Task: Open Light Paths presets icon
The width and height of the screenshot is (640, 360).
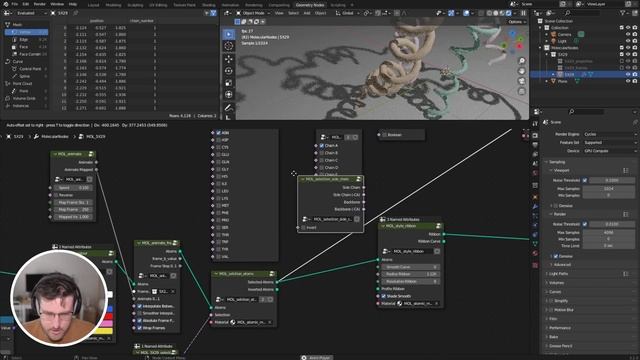Action: pyautogui.click(x=626, y=274)
